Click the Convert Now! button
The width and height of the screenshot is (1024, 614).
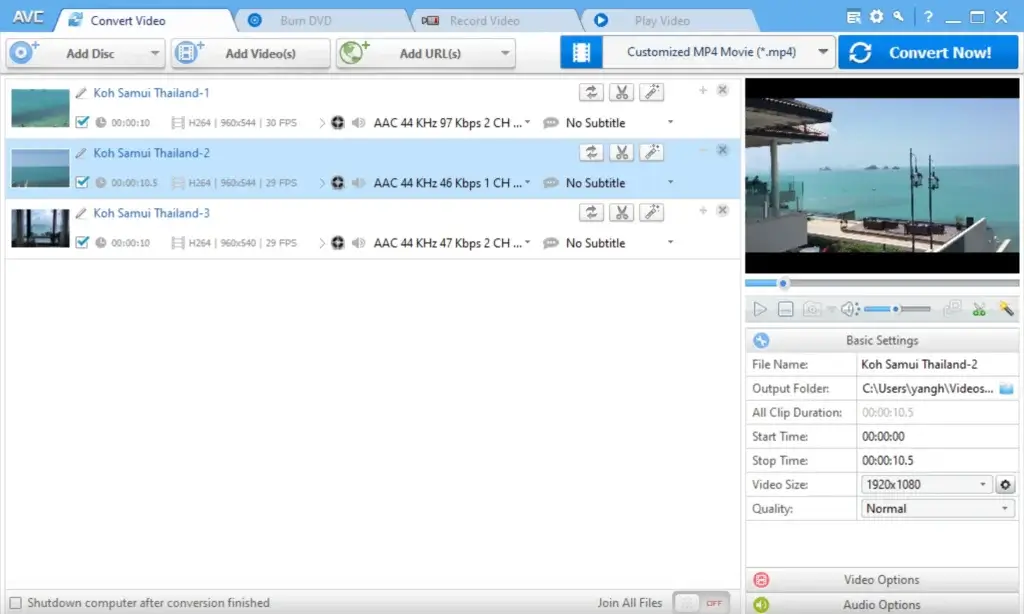click(x=927, y=53)
